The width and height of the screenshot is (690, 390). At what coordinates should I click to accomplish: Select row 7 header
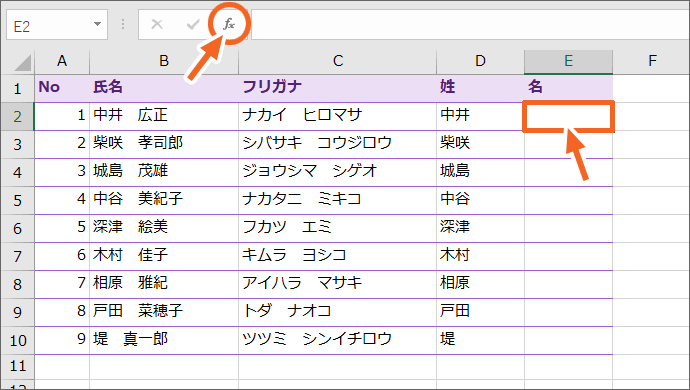(x=18, y=256)
